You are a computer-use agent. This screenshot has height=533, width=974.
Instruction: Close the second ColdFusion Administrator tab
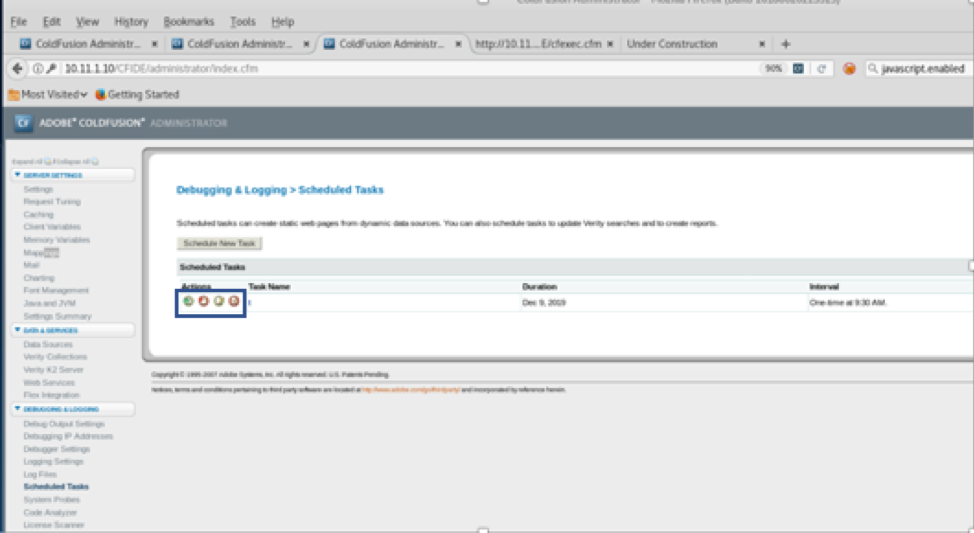[306, 44]
